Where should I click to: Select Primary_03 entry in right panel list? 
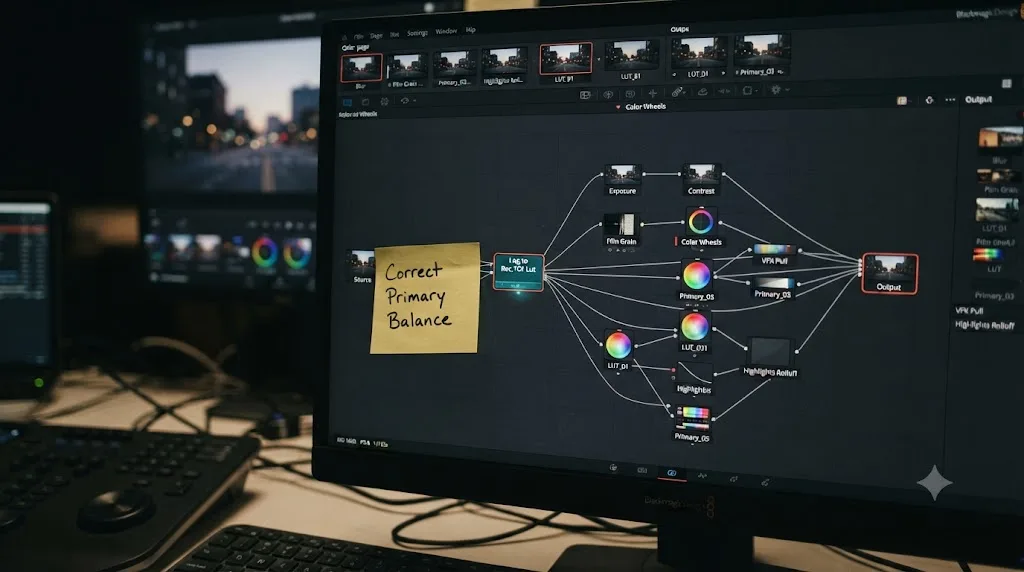pyautogui.click(x=995, y=296)
